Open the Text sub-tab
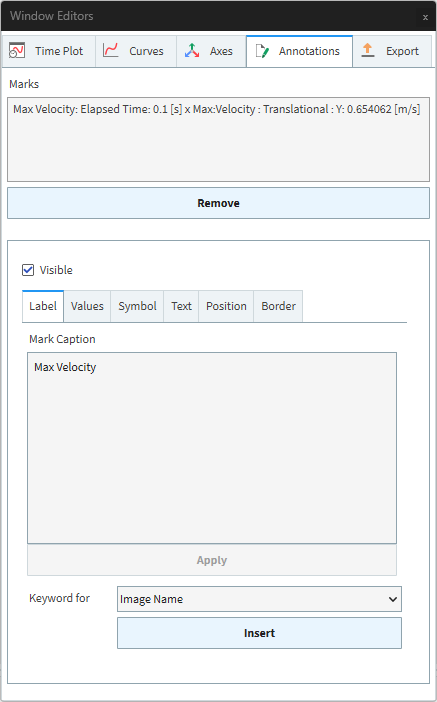The height and width of the screenshot is (702, 437). (x=181, y=306)
